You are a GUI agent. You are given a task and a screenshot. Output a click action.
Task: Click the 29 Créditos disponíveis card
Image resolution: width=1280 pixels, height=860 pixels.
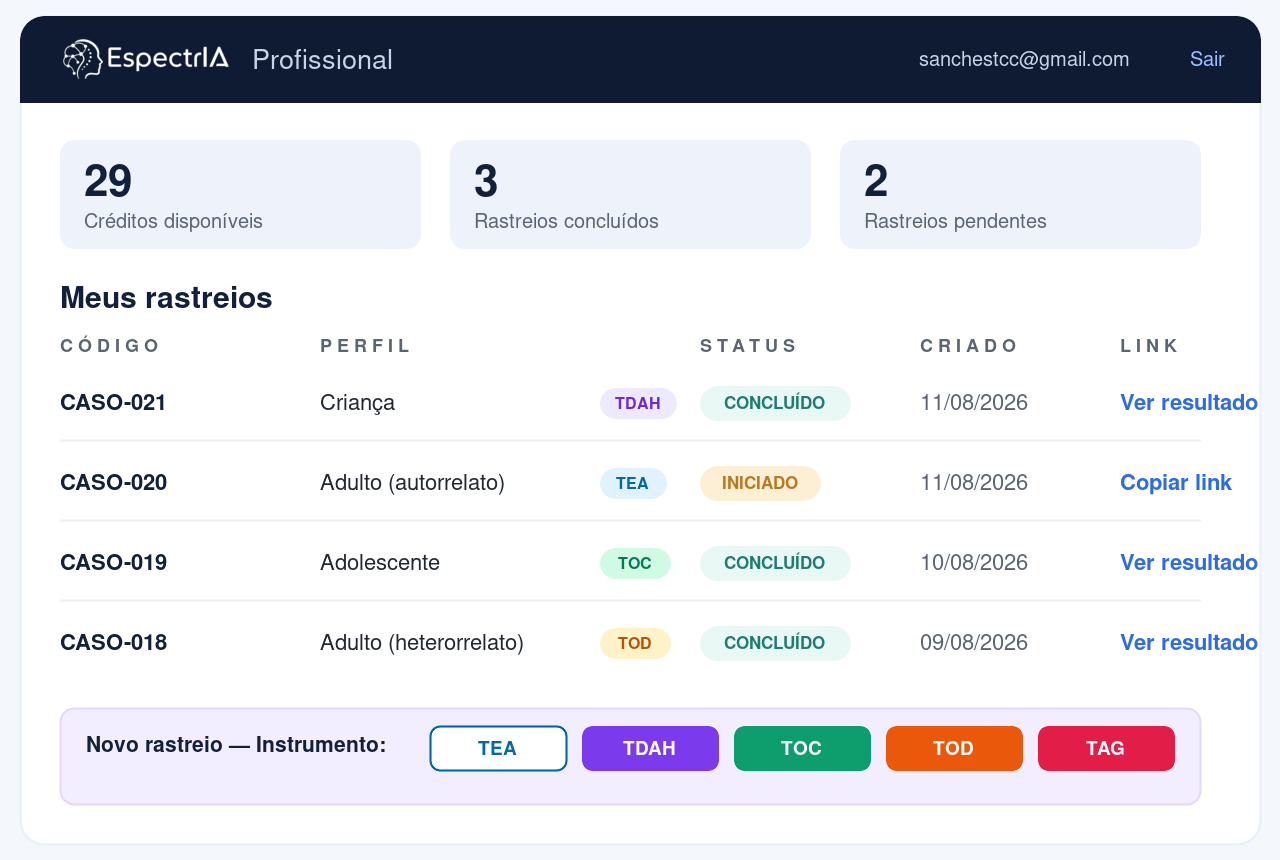240,194
